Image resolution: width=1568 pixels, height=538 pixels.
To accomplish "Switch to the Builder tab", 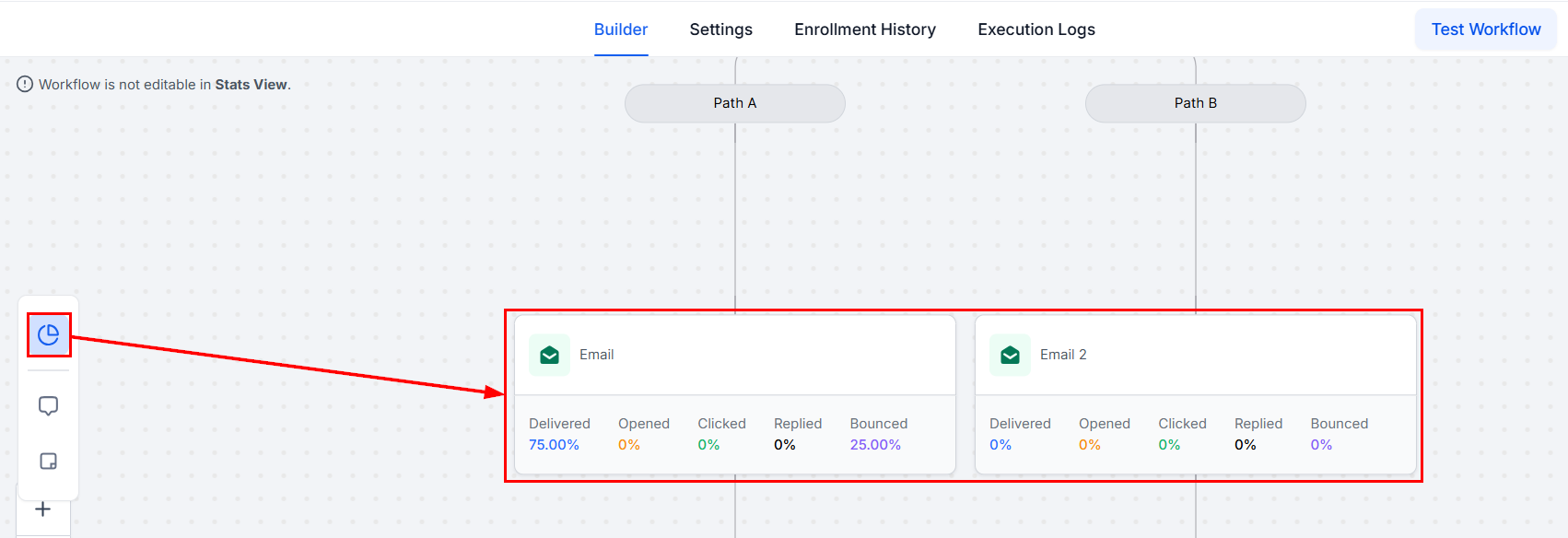I will [x=621, y=29].
